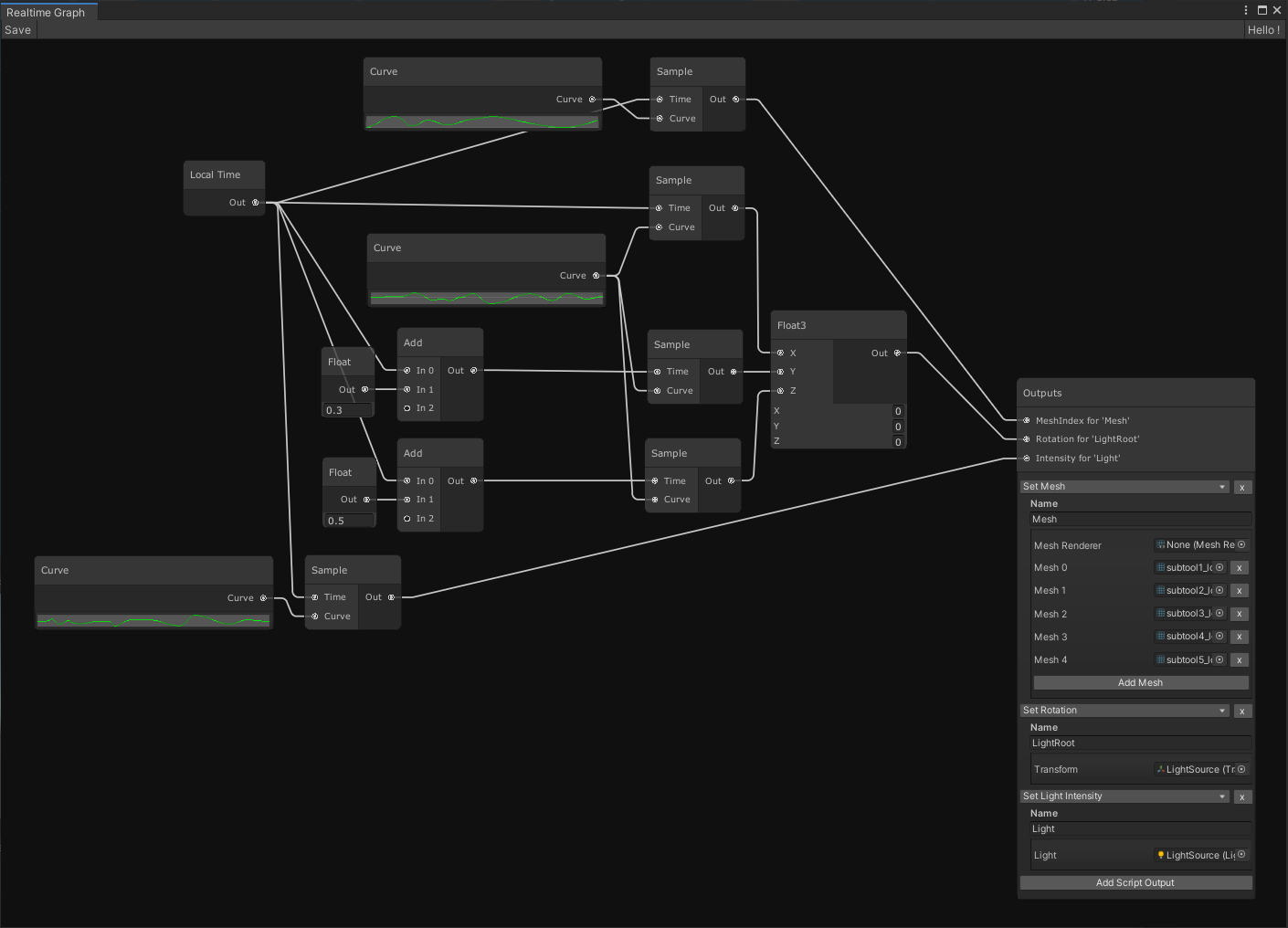Click Float3 node Y input port
This screenshot has width=1288, height=928.
pos(780,372)
